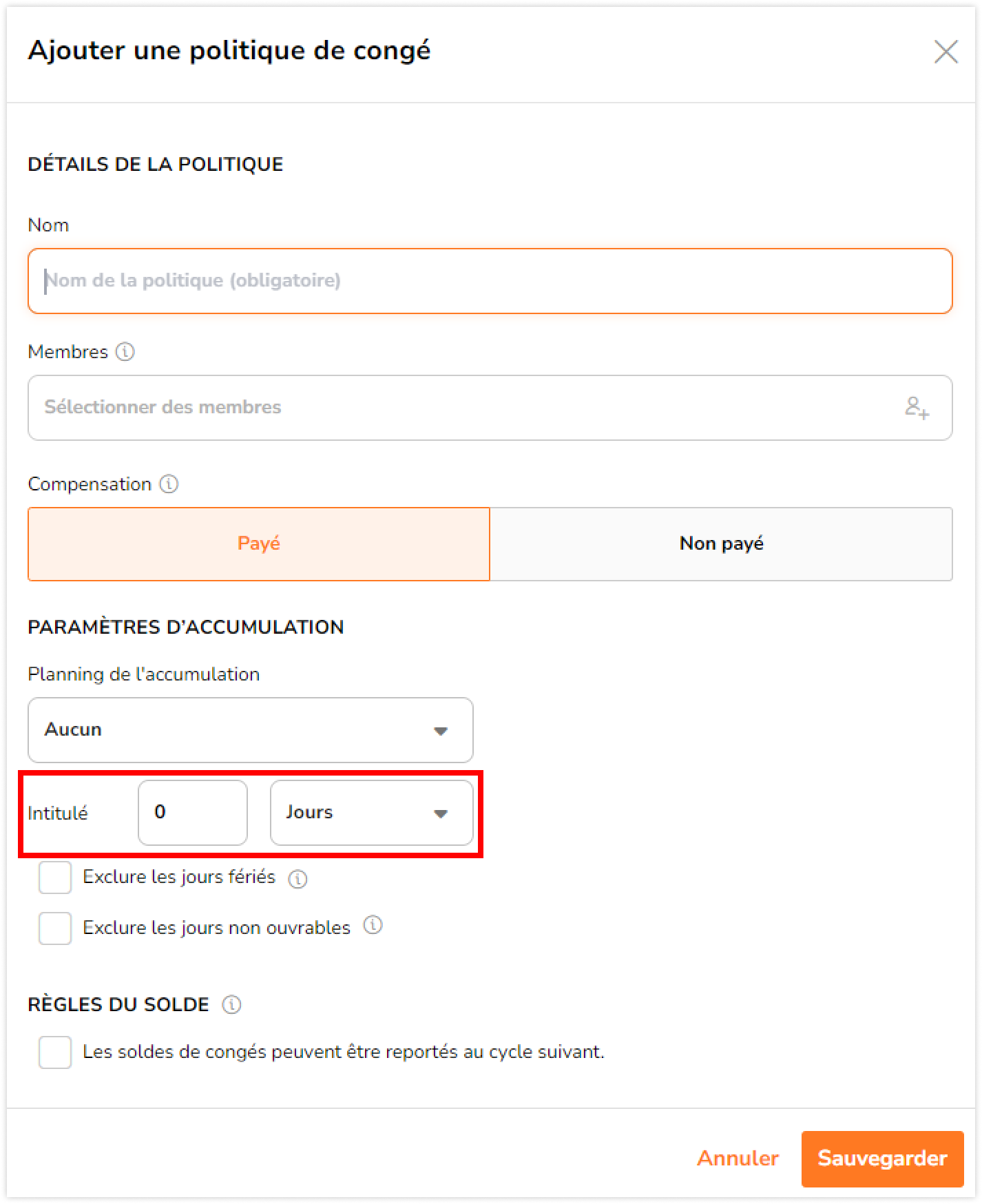
Task: Focus the Nom de la politique field
Action: pyautogui.click(x=490, y=281)
